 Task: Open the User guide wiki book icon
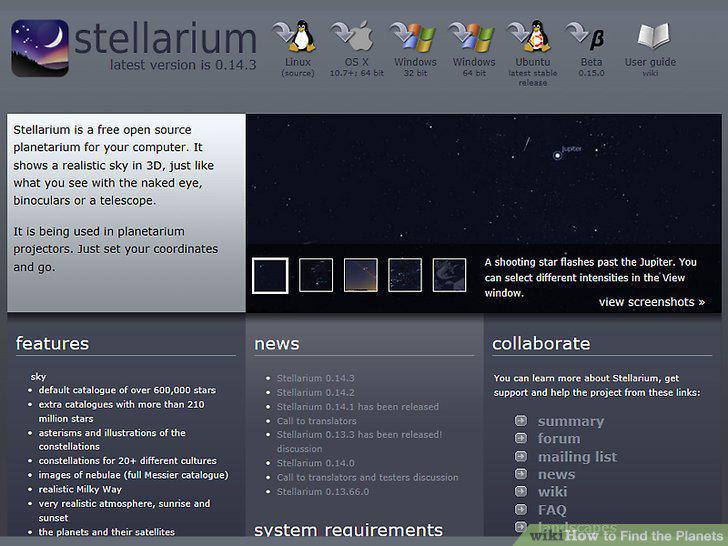point(654,36)
